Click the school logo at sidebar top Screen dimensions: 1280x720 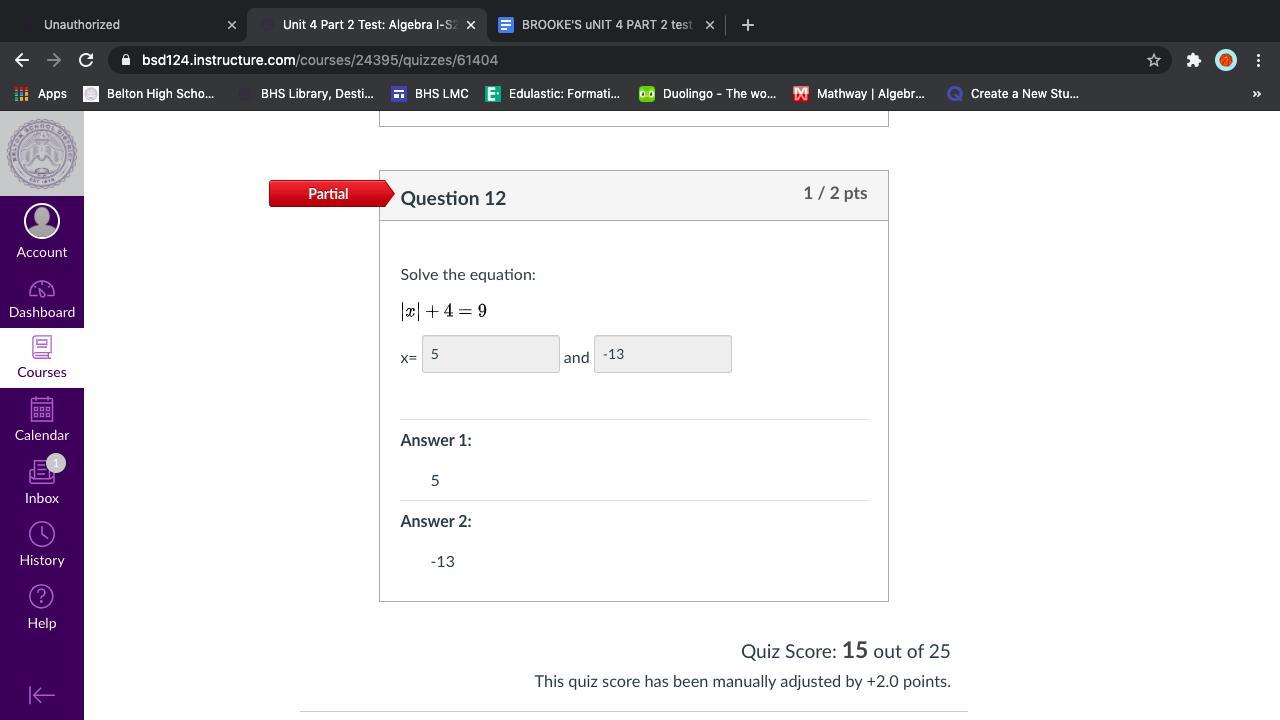point(42,154)
